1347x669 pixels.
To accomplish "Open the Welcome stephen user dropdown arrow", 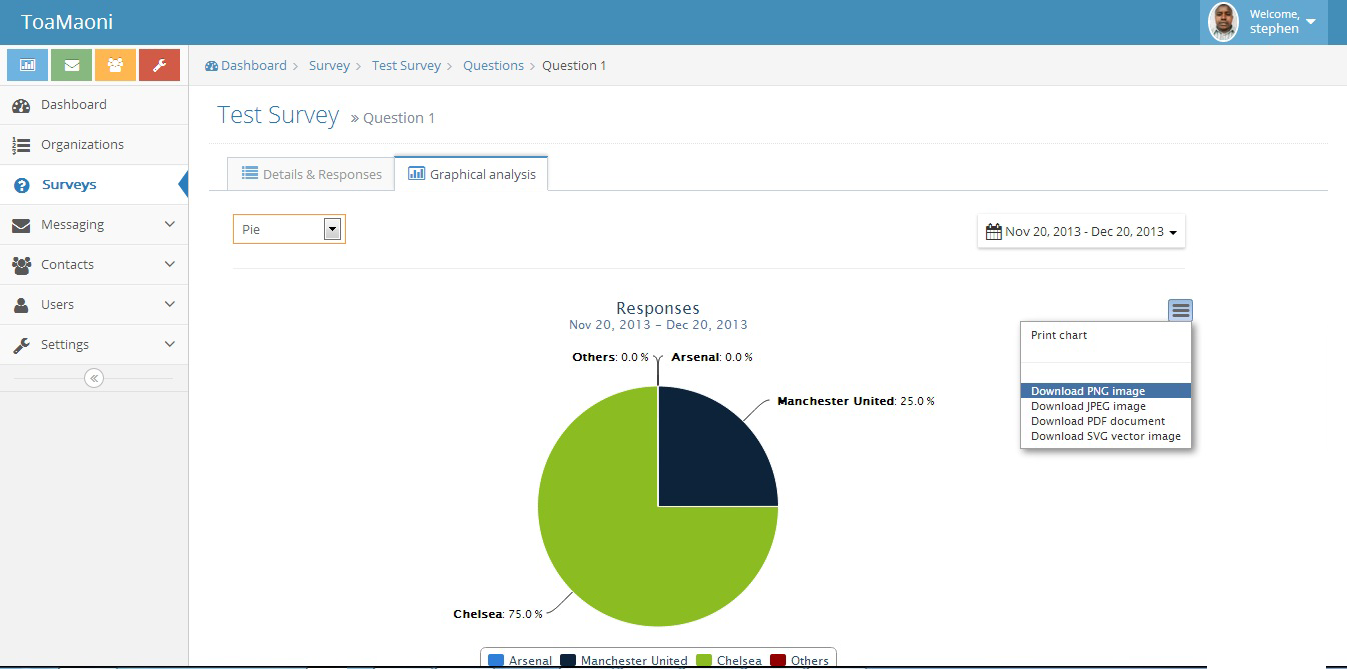I will coord(1311,22).
